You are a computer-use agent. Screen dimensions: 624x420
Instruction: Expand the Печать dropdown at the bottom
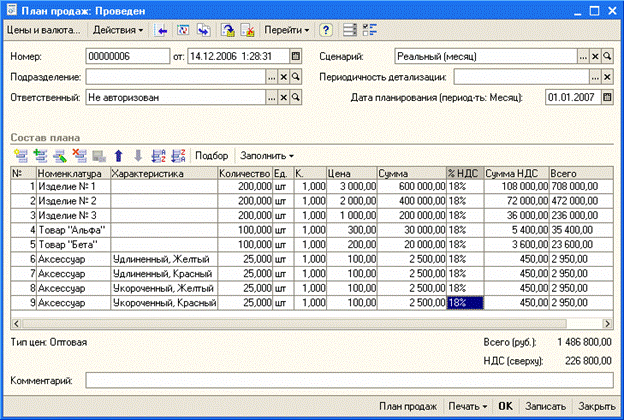coord(468,407)
